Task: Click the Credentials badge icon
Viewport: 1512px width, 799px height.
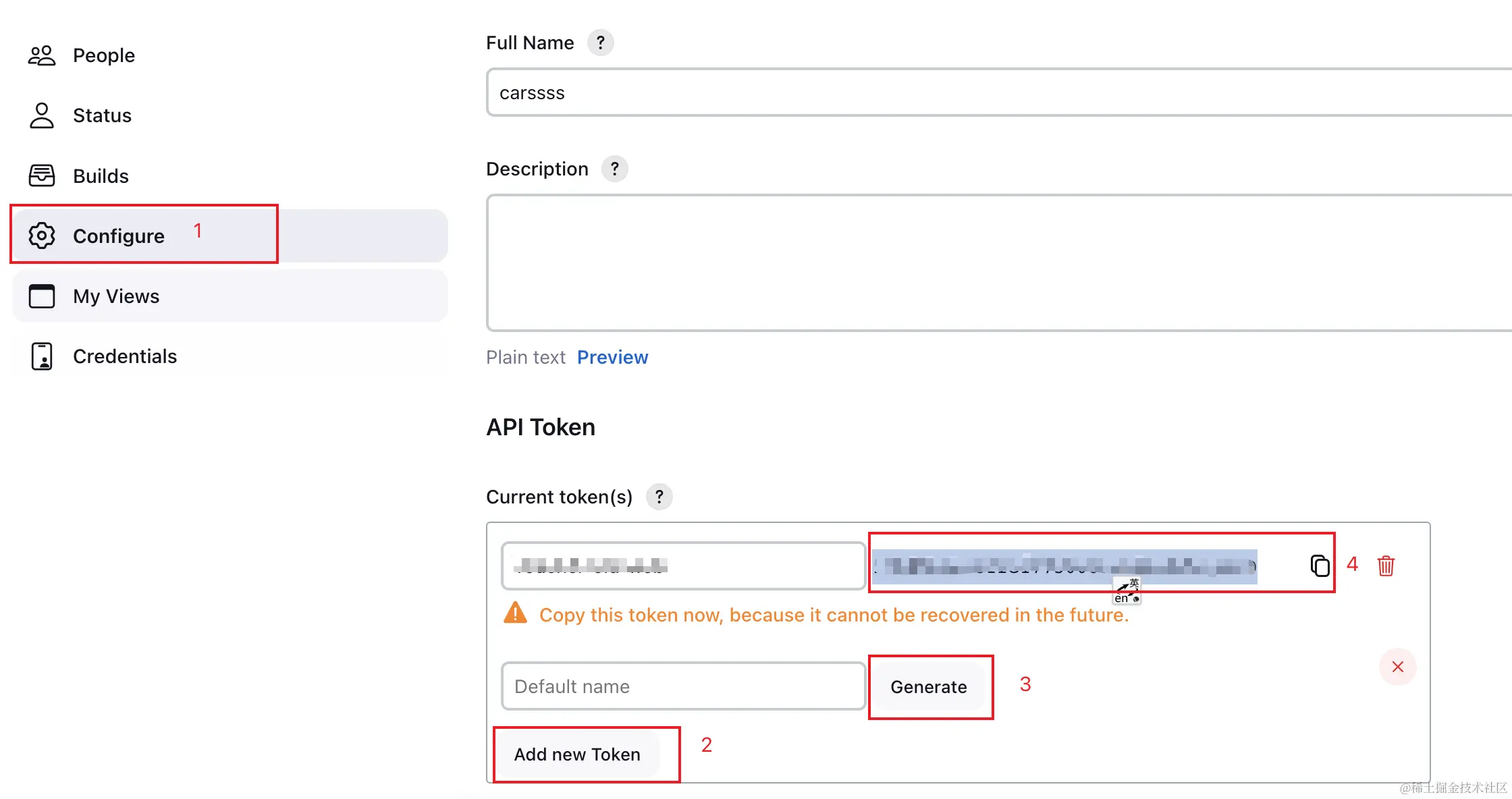Action: [42, 356]
